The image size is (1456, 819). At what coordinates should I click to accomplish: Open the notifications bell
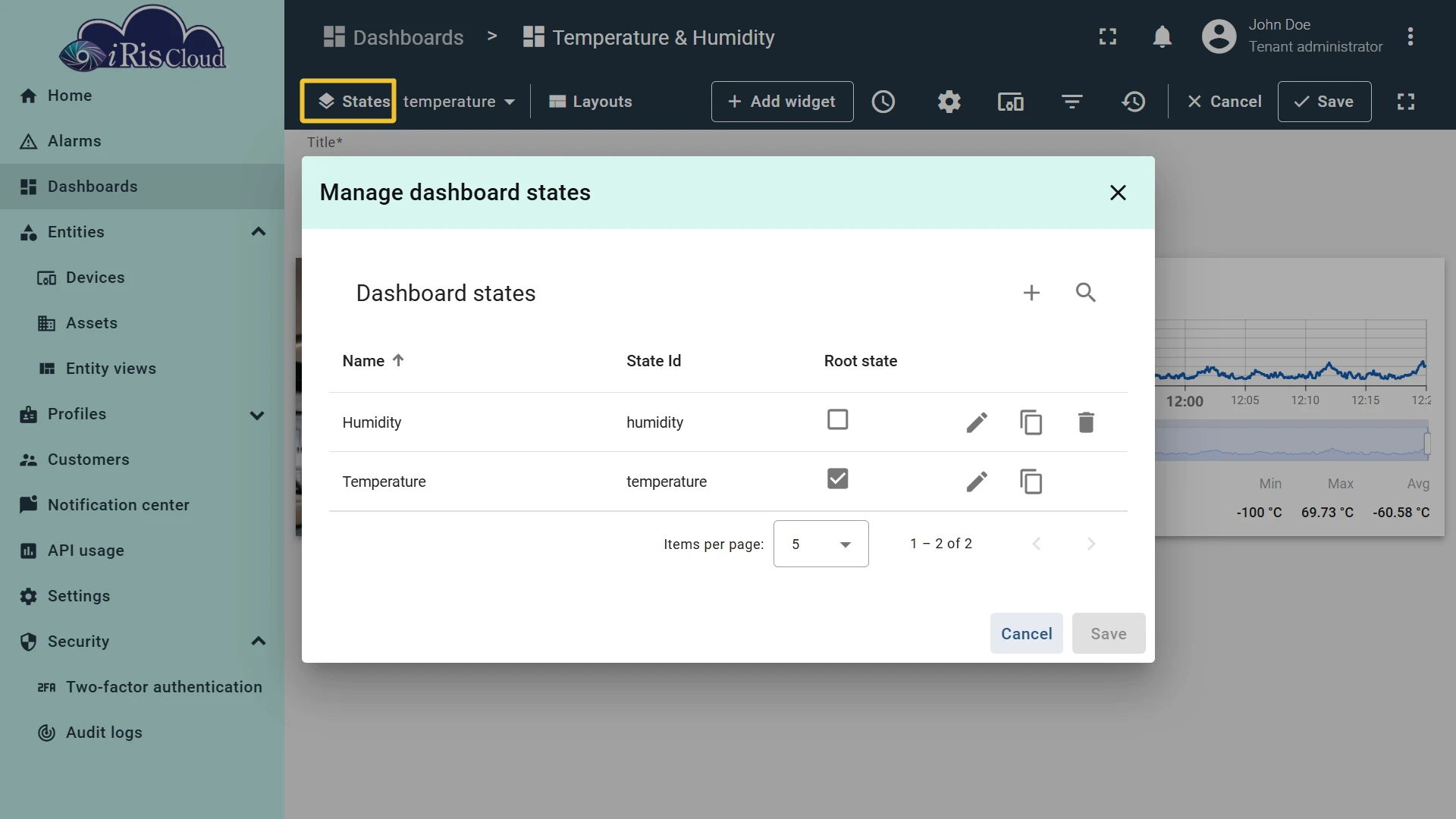[1162, 36]
